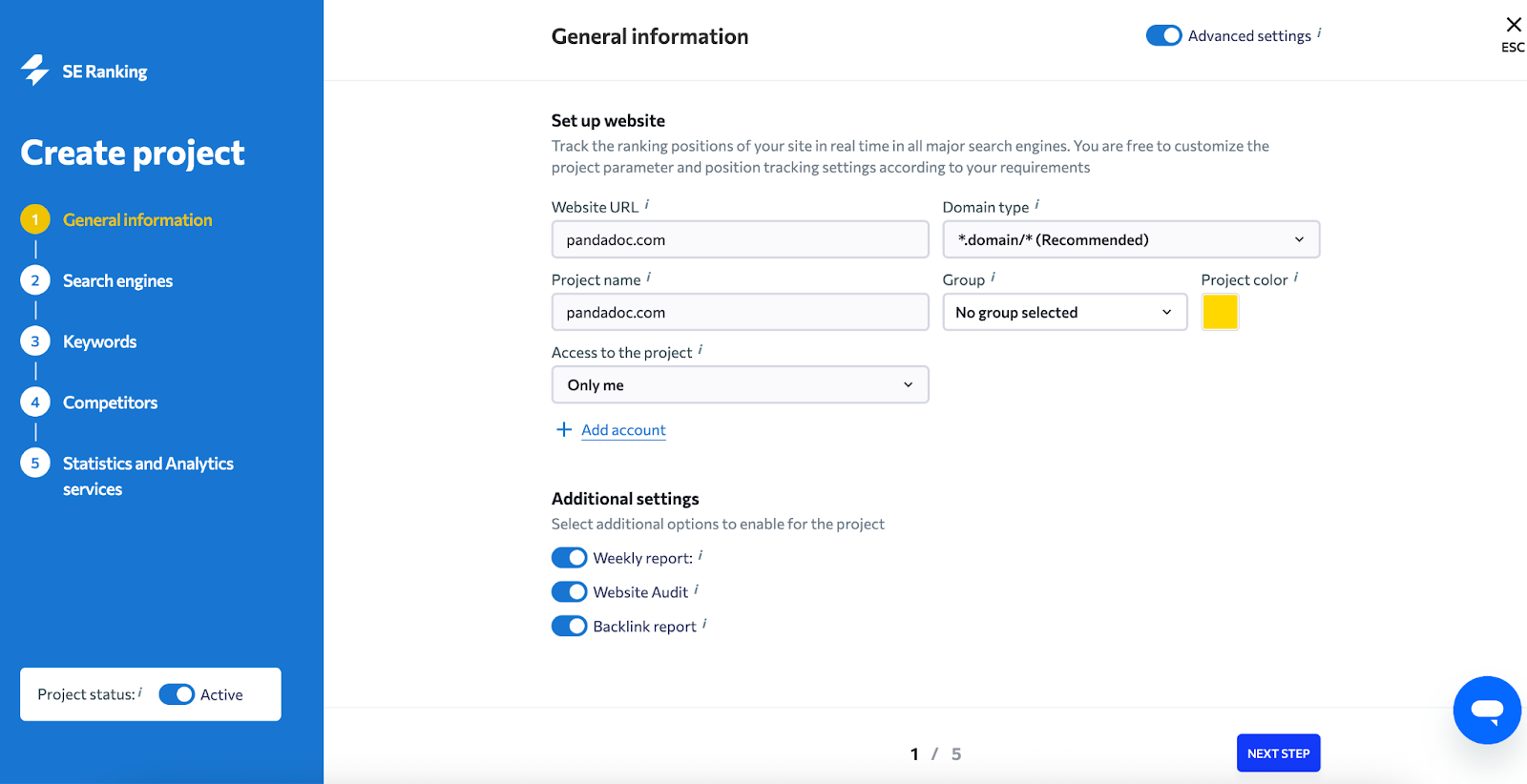
Task: Click the info icon beside Project status
Action: click(x=140, y=692)
